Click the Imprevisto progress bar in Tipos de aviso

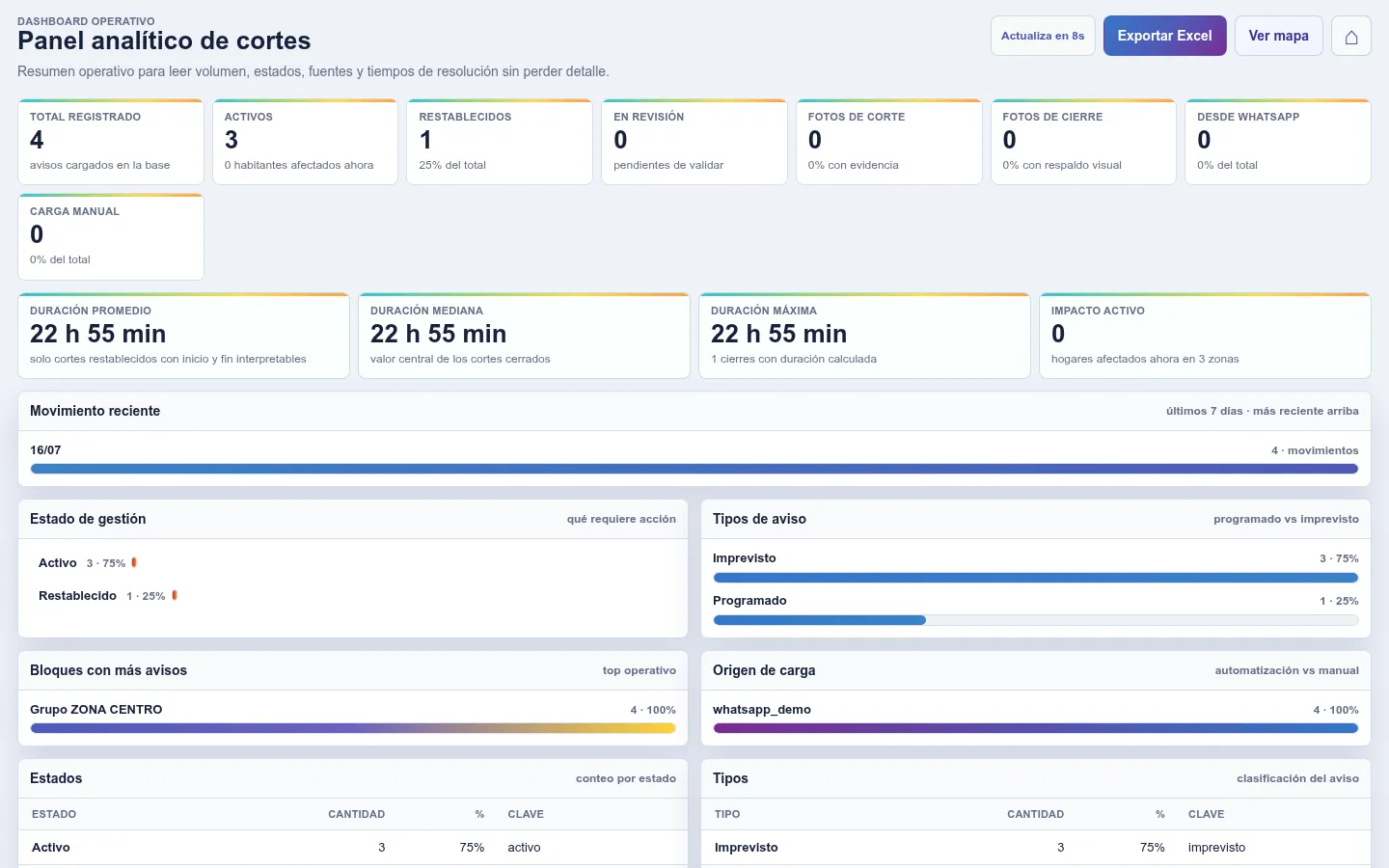(x=1036, y=578)
